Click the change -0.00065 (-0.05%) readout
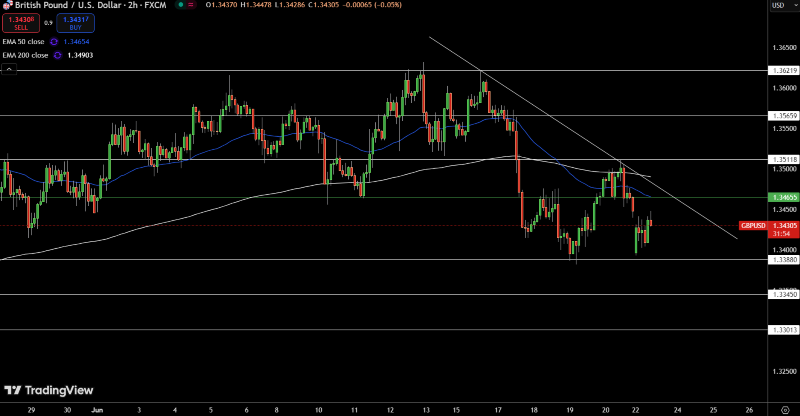Screen dimensions: 800x416 click(372, 5)
